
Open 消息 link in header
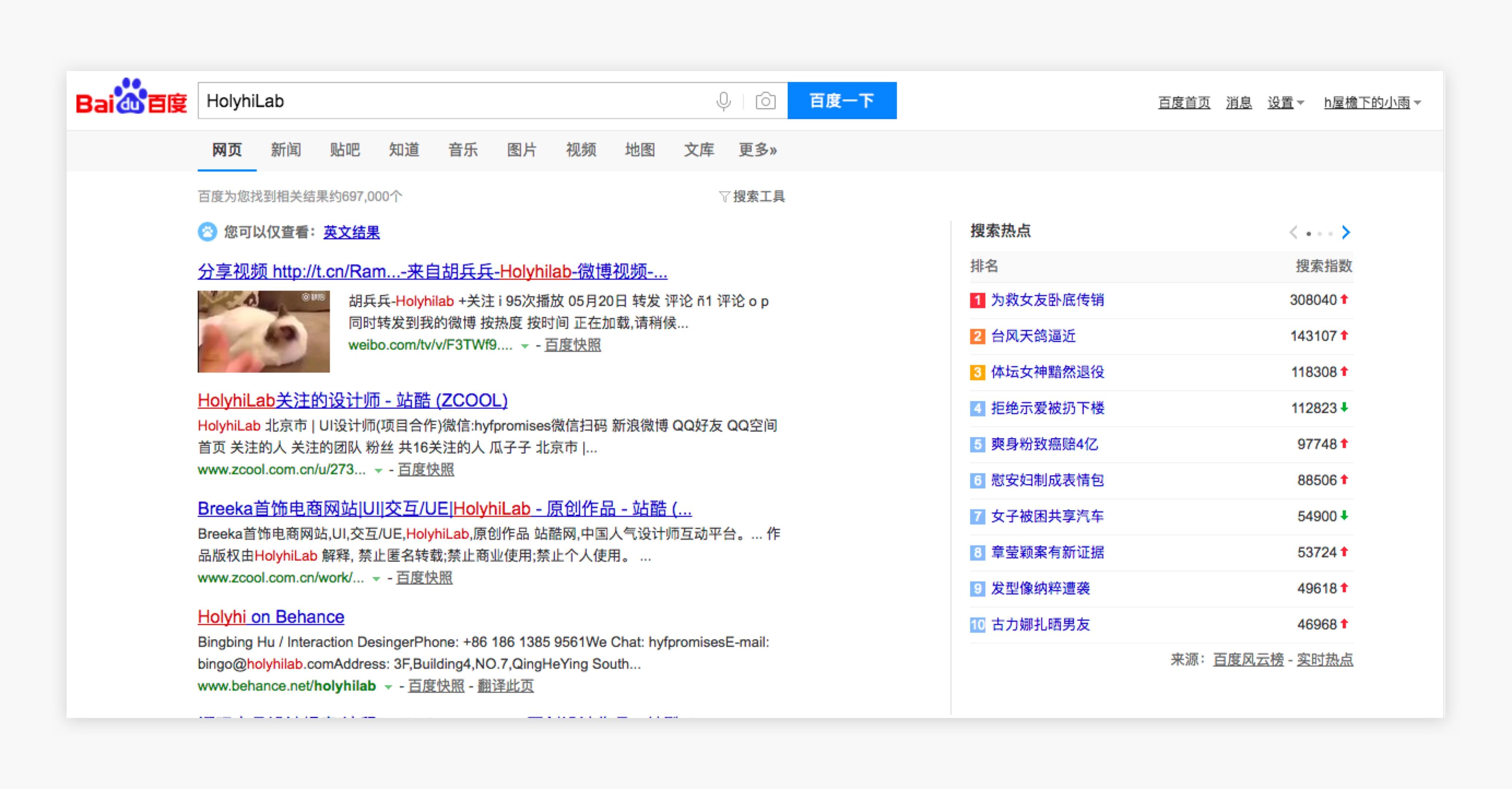[1239, 103]
